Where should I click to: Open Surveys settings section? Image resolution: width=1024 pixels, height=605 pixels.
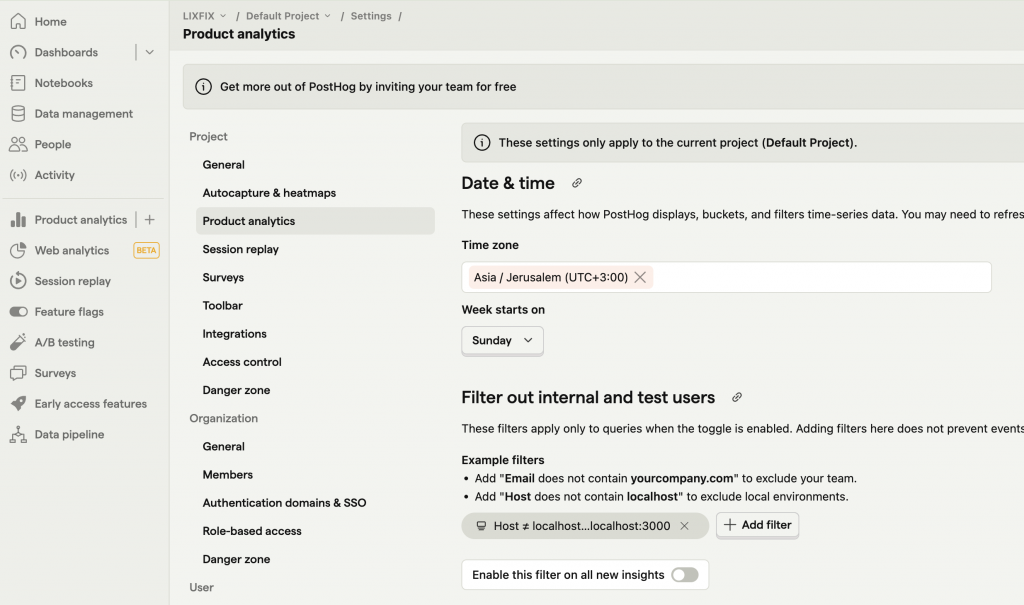point(315,277)
